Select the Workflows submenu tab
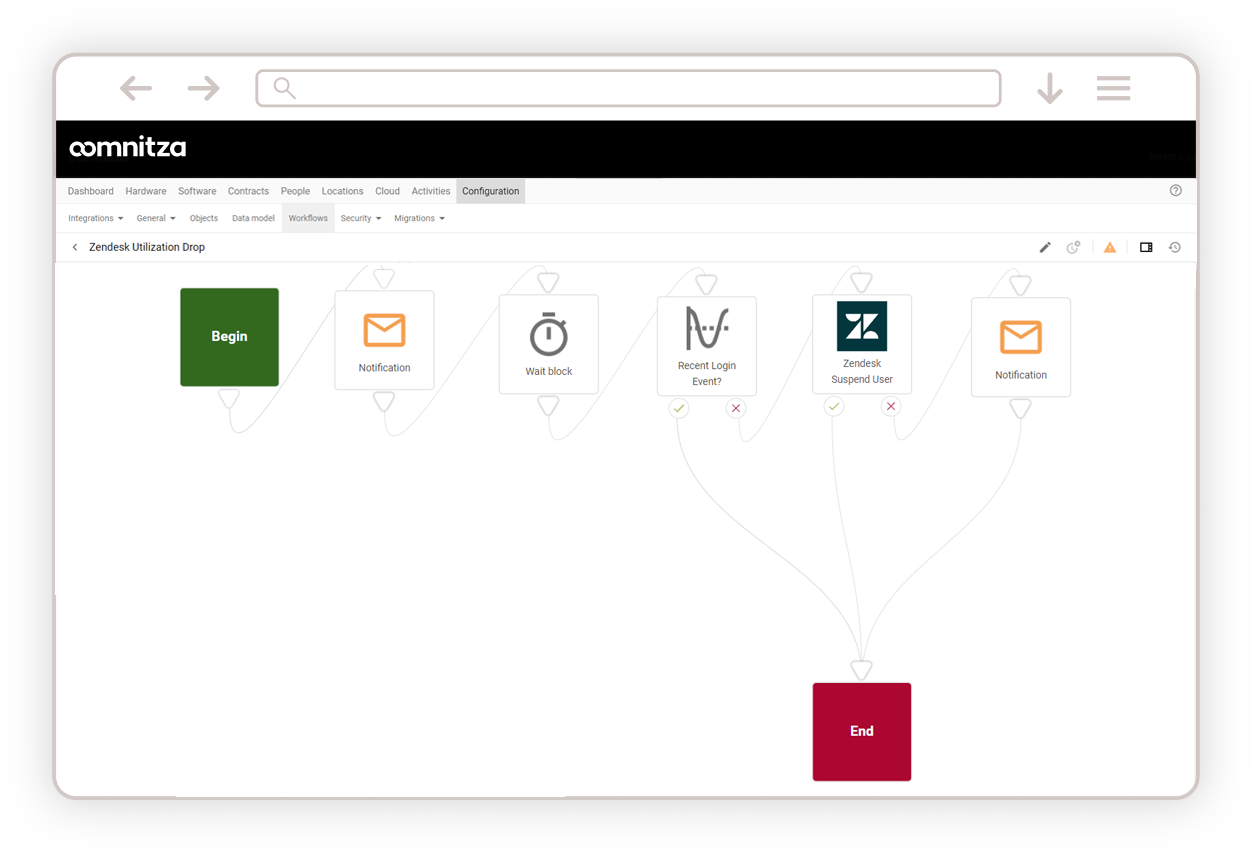1252x853 pixels. click(308, 218)
